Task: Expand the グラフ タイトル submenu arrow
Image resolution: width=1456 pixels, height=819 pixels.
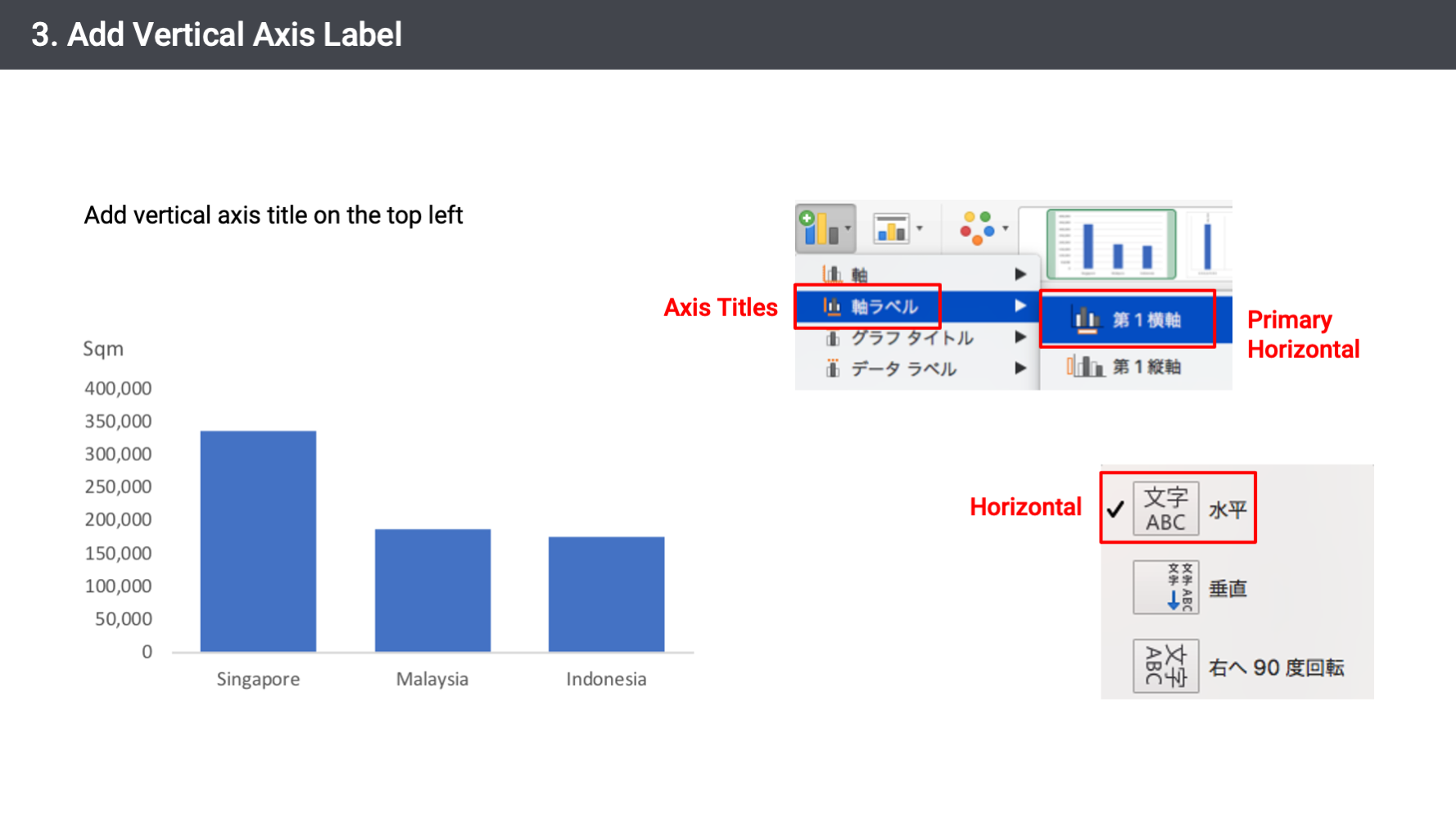Action: click(1020, 337)
